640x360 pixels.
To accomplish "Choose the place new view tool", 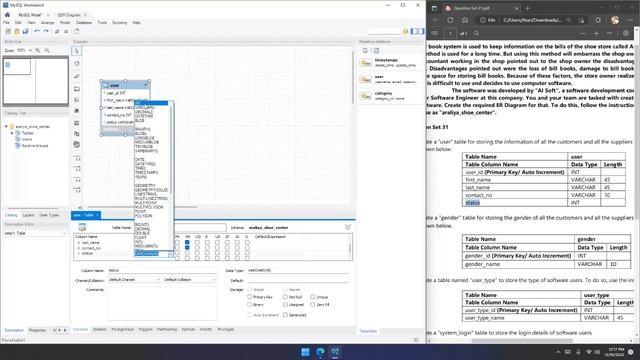I will point(77,134).
